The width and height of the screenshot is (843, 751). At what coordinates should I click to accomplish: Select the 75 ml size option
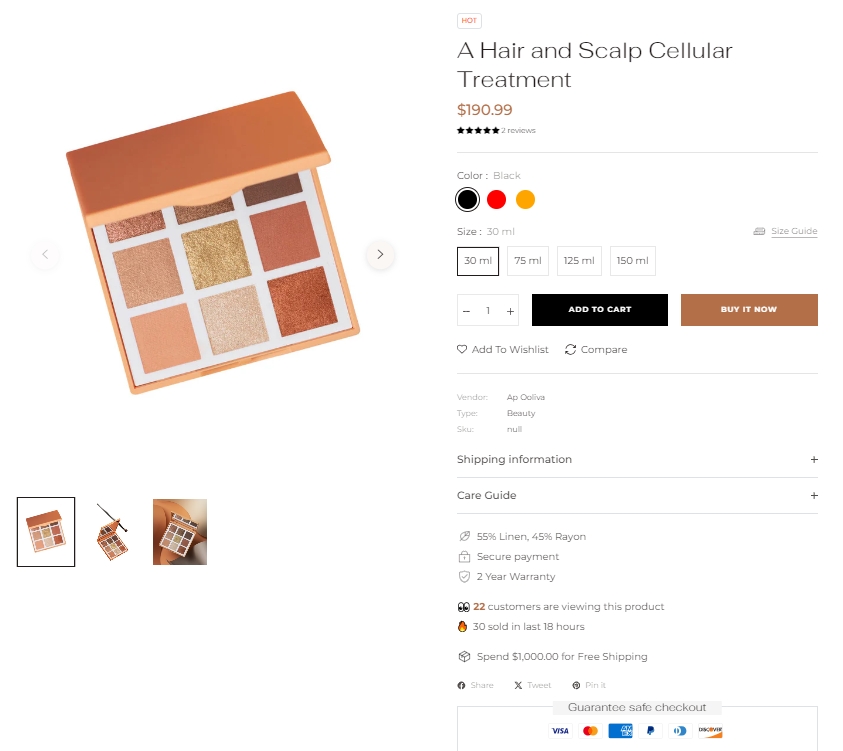(x=527, y=261)
